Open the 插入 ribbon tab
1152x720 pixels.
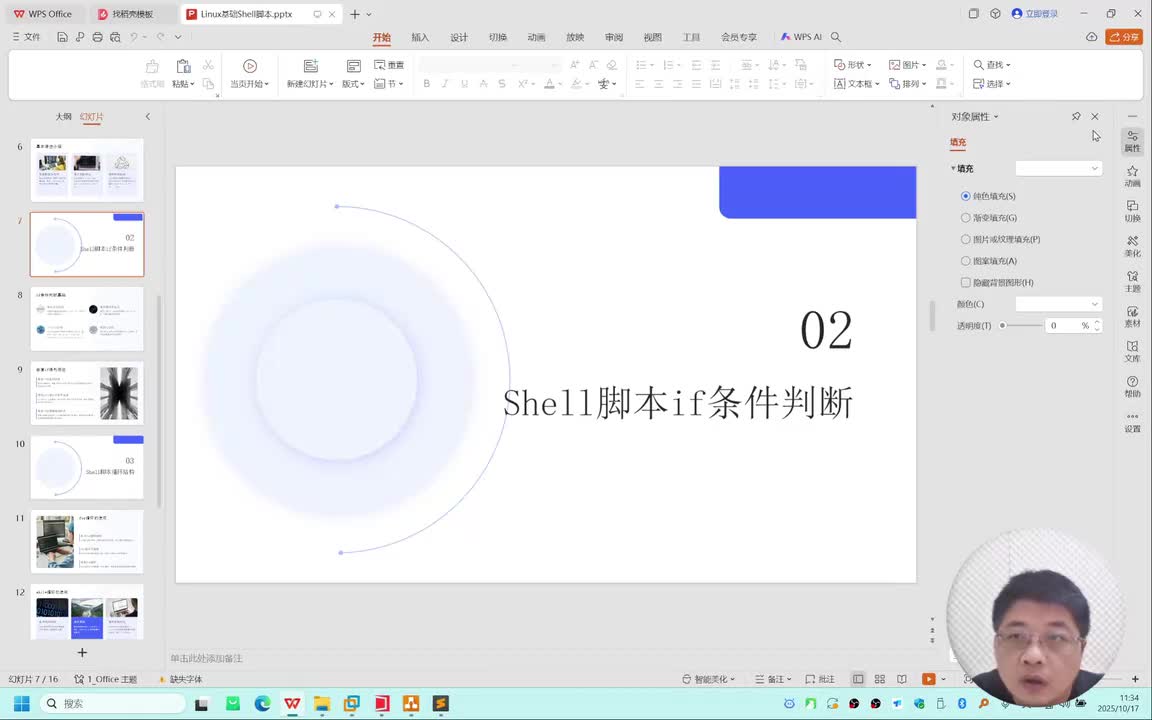coord(420,37)
